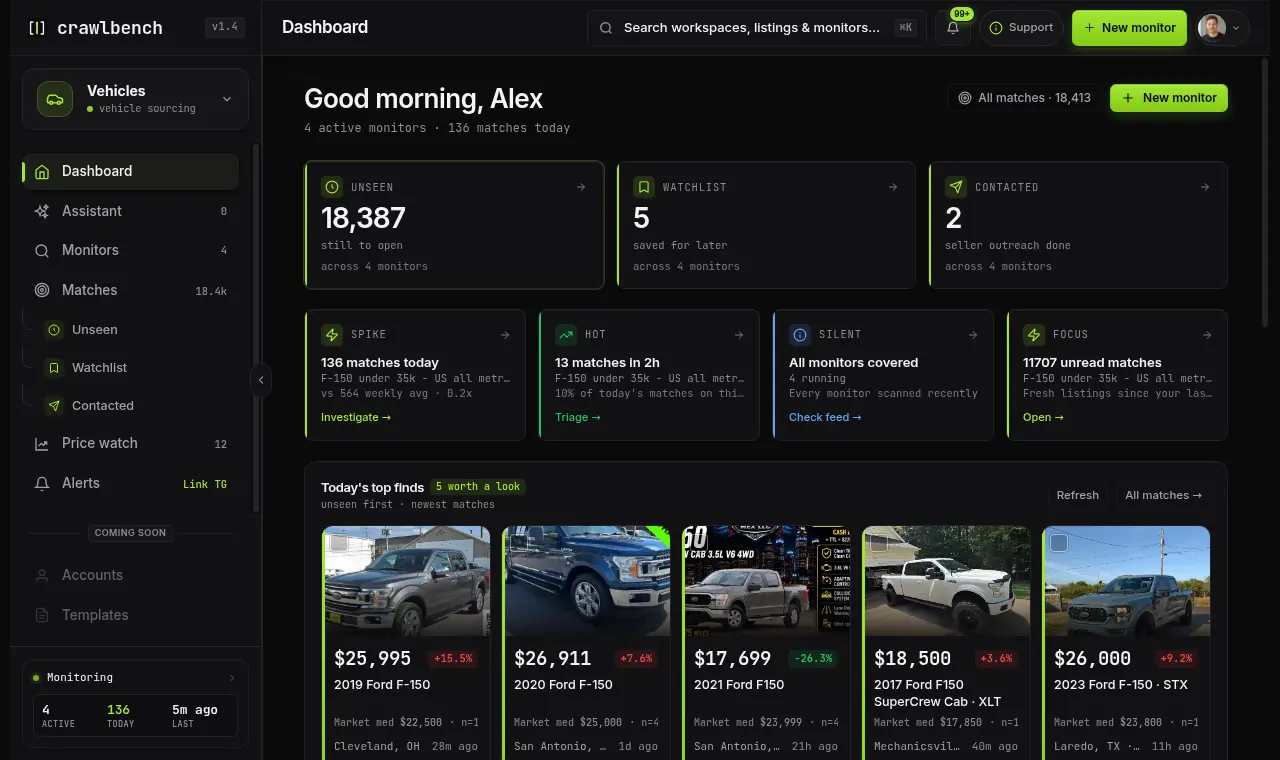The width and height of the screenshot is (1280, 760).
Task: Open Alerts in sidebar
Action: click(x=131, y=483)
